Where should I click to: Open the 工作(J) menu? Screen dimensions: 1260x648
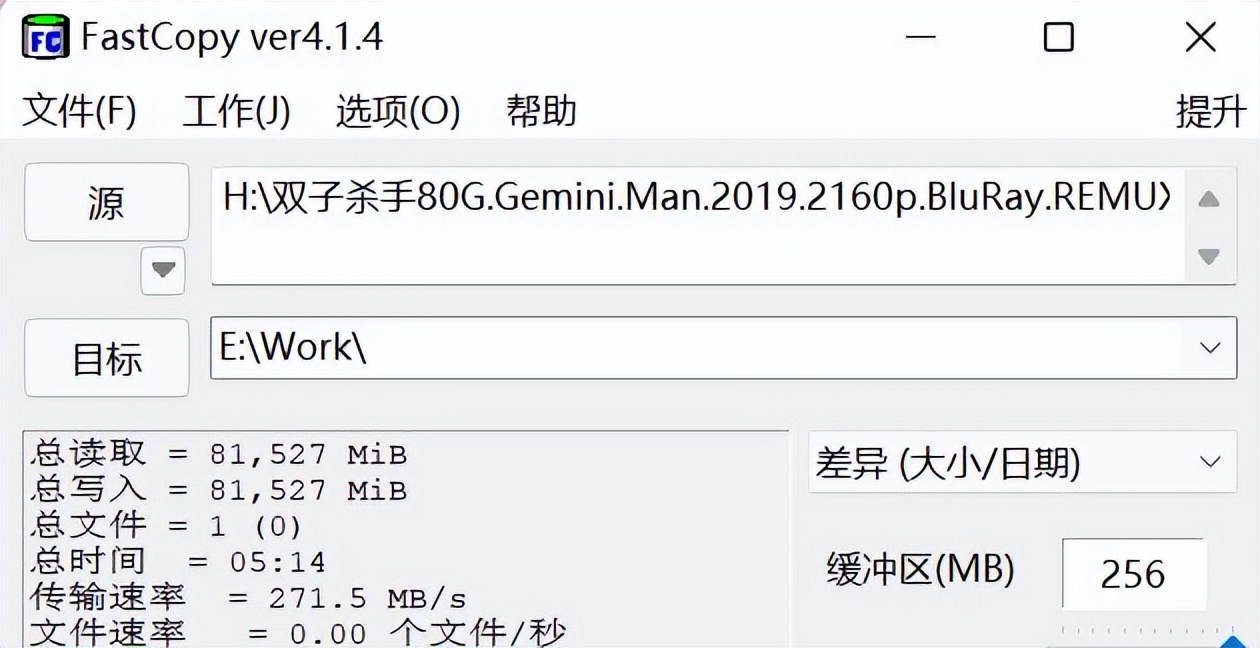236,111
